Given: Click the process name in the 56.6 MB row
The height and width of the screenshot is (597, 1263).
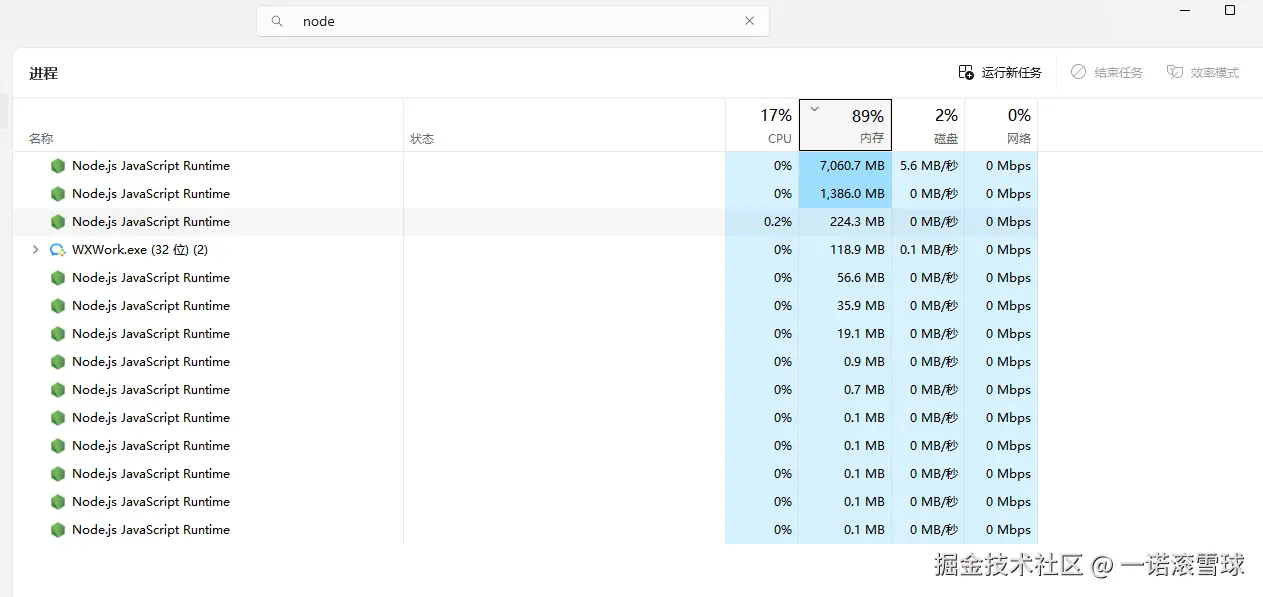Looking at the screenshot, I should 151,278.
